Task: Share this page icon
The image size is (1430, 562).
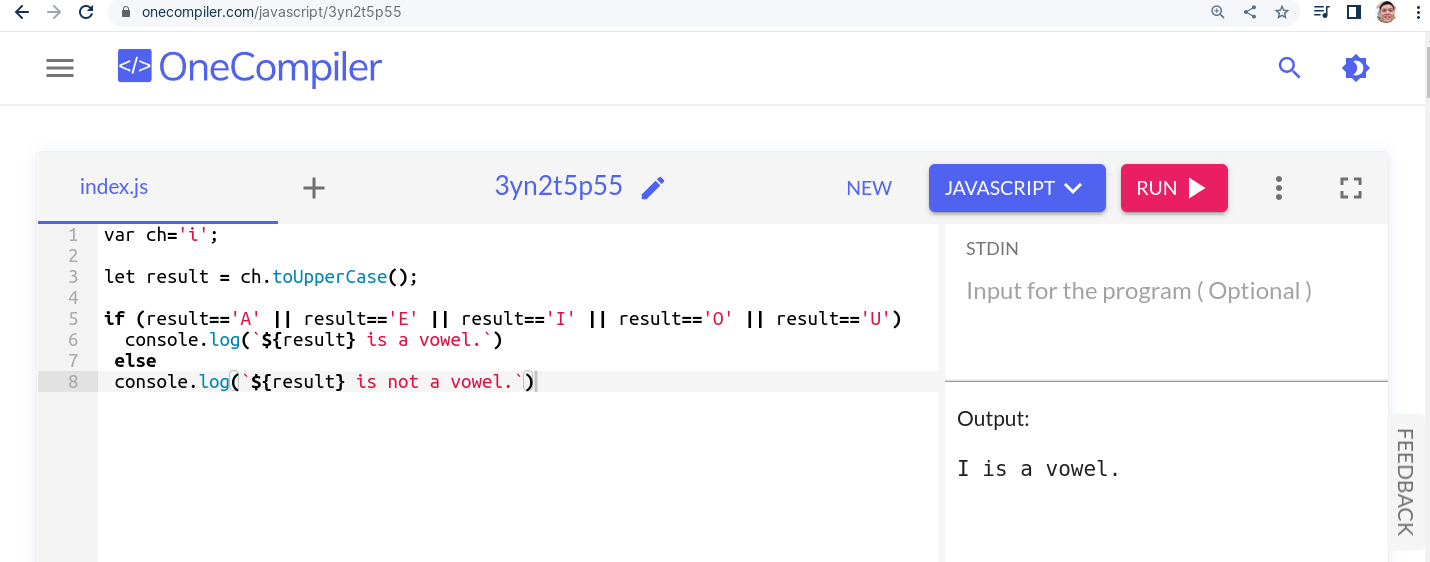Action: coord(1249,13)
